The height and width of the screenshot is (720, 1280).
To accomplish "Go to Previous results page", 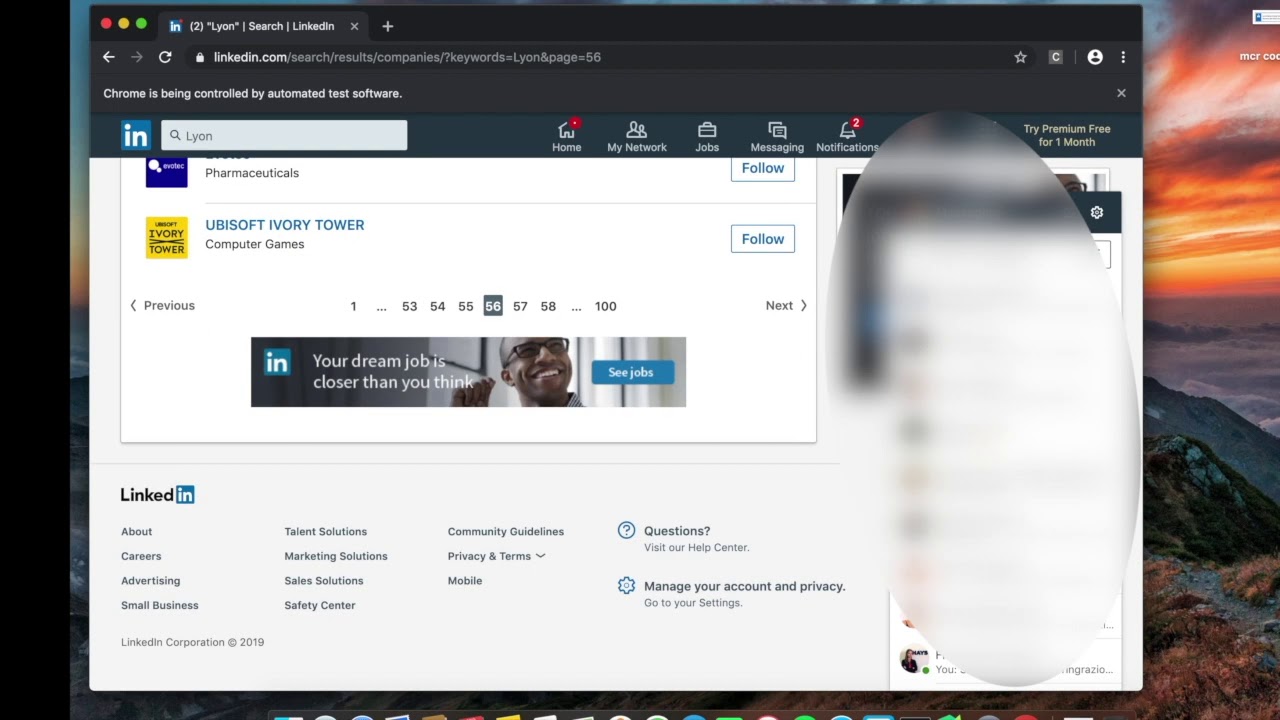I will click(x=162, y=306).
